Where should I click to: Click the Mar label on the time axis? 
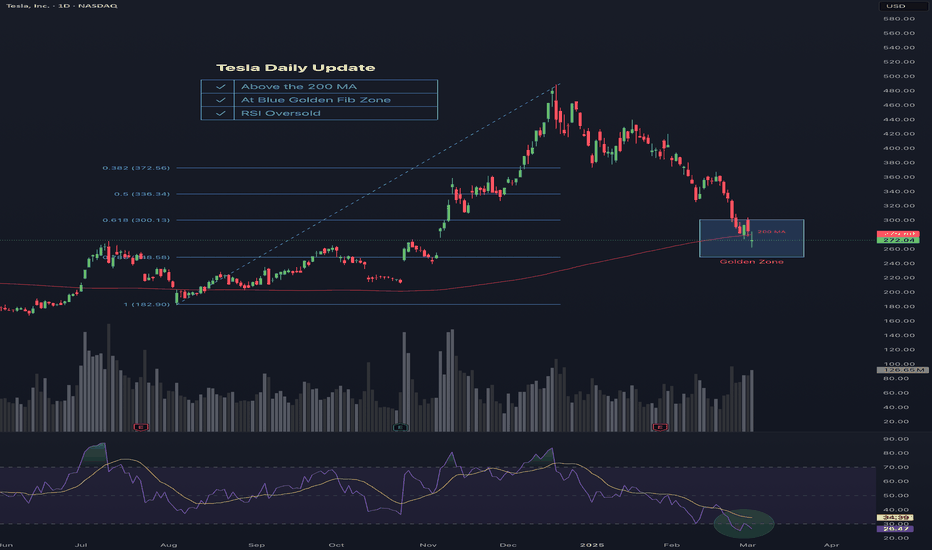coord(747,545)
